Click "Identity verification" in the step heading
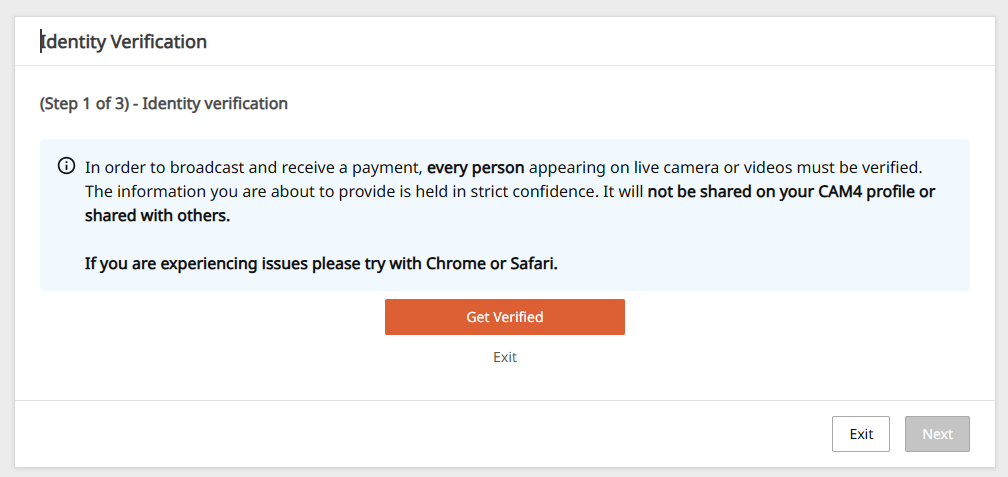Screen dimensions: 1008x477 click(x=215, y=103)
